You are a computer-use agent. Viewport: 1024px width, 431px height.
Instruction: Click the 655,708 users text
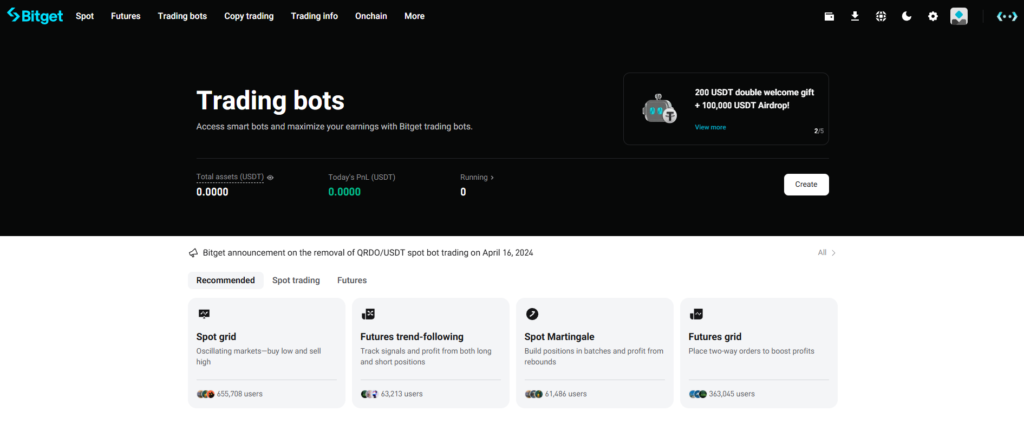[x=240, y=394]
